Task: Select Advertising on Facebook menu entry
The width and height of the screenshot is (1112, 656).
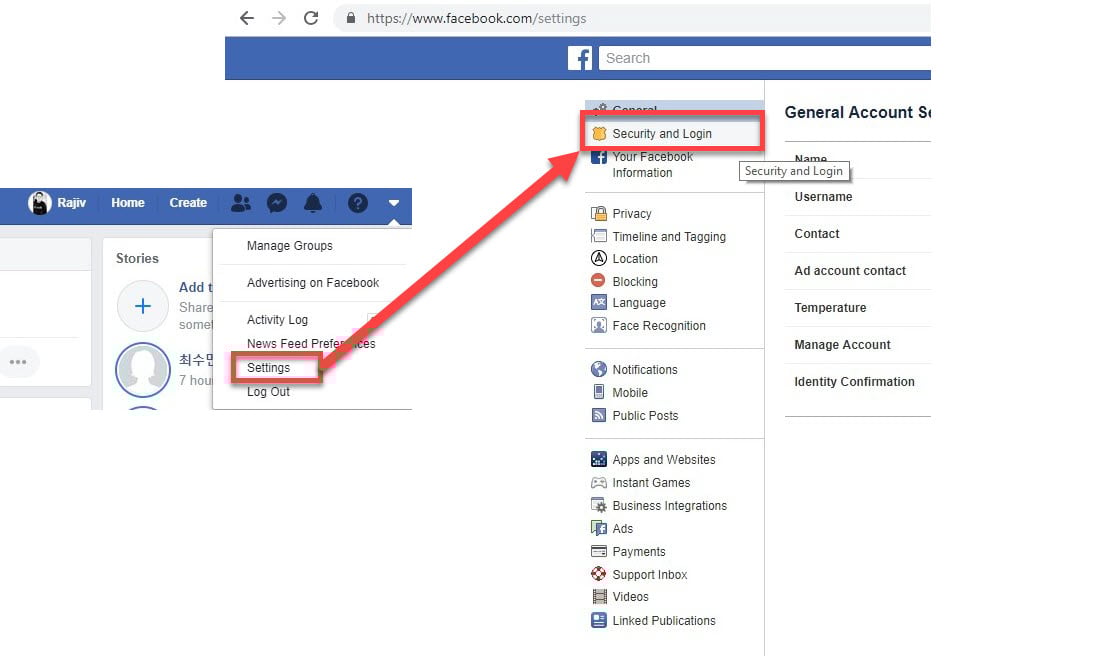Action: pyautogui.click(x=313, y=282)
